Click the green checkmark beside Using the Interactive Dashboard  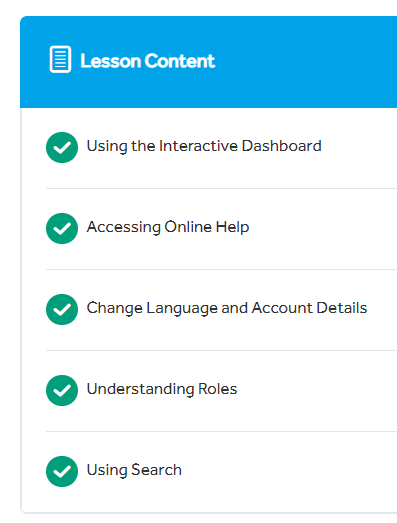[62, 147]
